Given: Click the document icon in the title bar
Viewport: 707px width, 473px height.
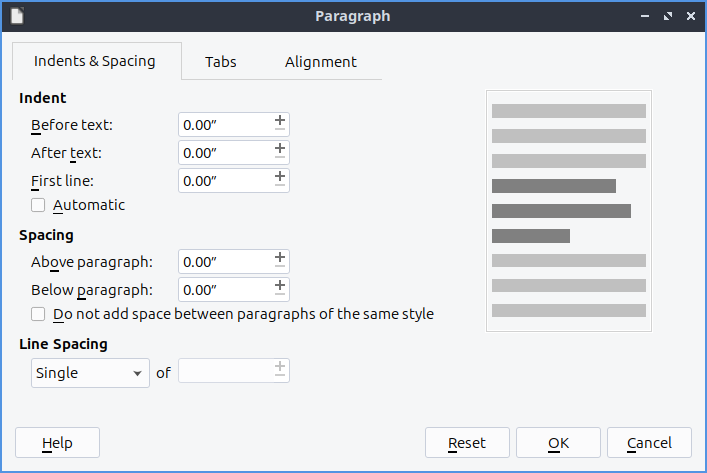Looking at the screenshot, I should (17, 16).
